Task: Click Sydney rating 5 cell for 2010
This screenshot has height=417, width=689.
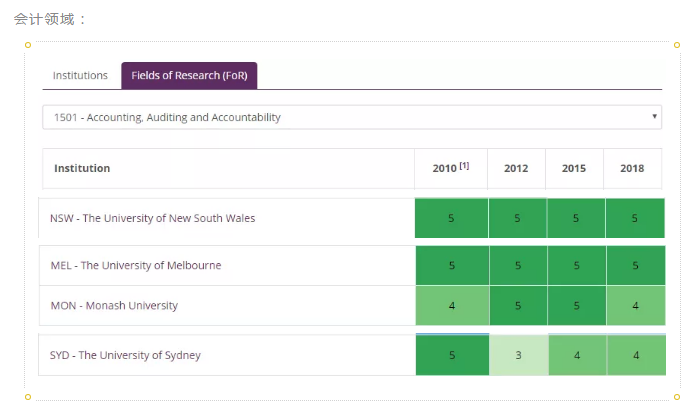Action: click(x=452, y=355)
